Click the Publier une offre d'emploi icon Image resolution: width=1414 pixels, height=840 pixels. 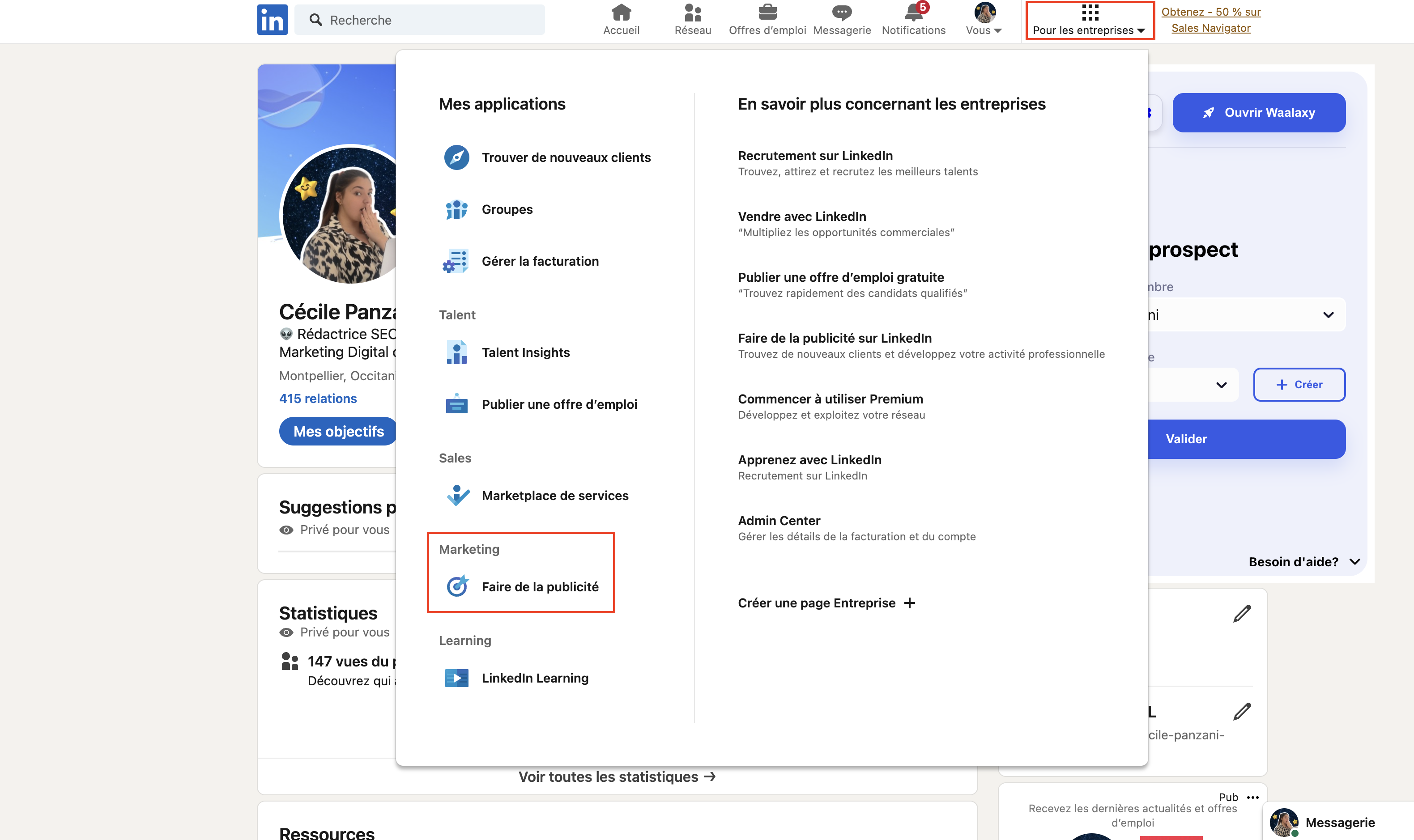456,404
